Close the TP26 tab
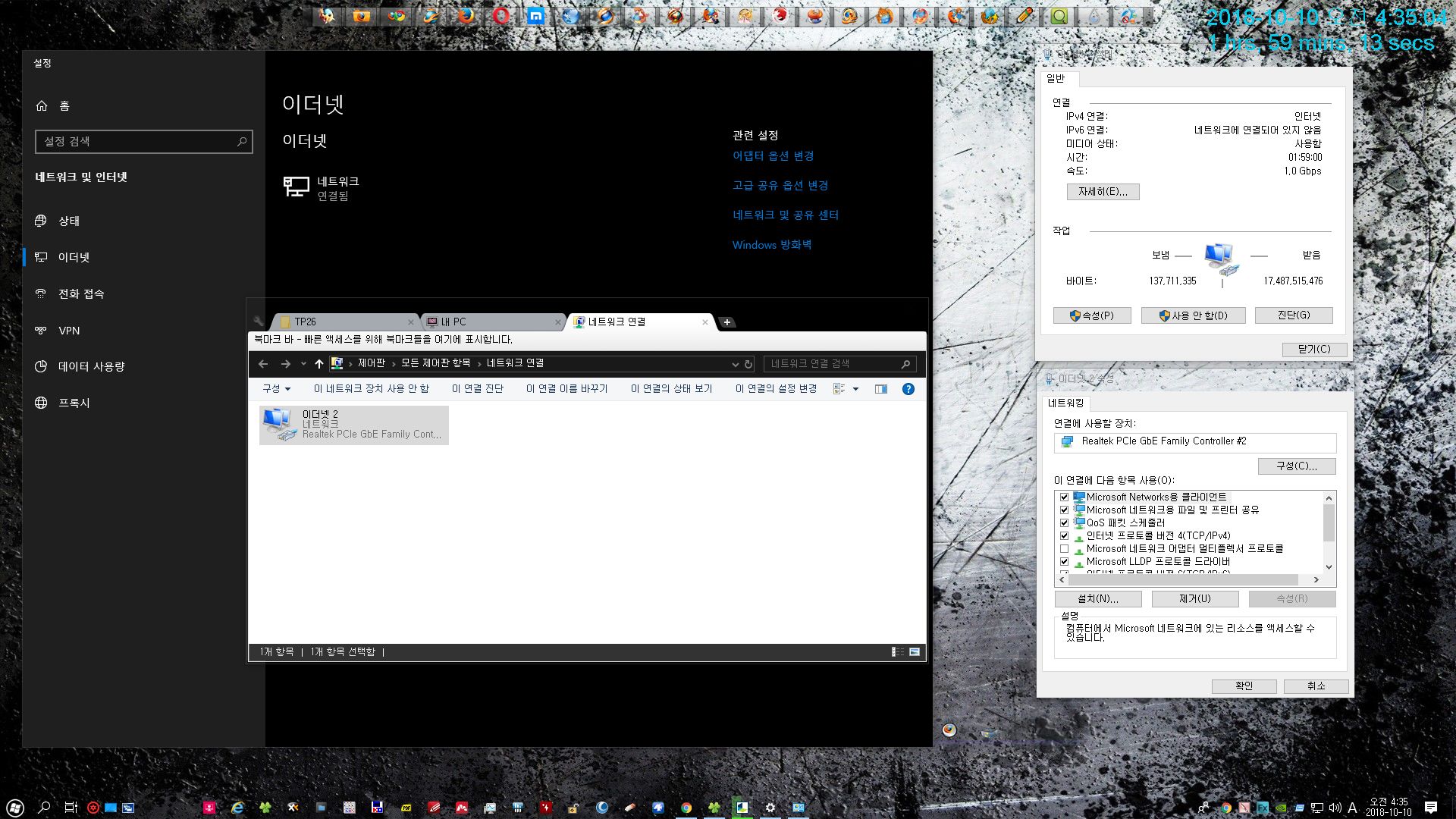Viewport: 1456px width, 819px height. coord(411,322)
